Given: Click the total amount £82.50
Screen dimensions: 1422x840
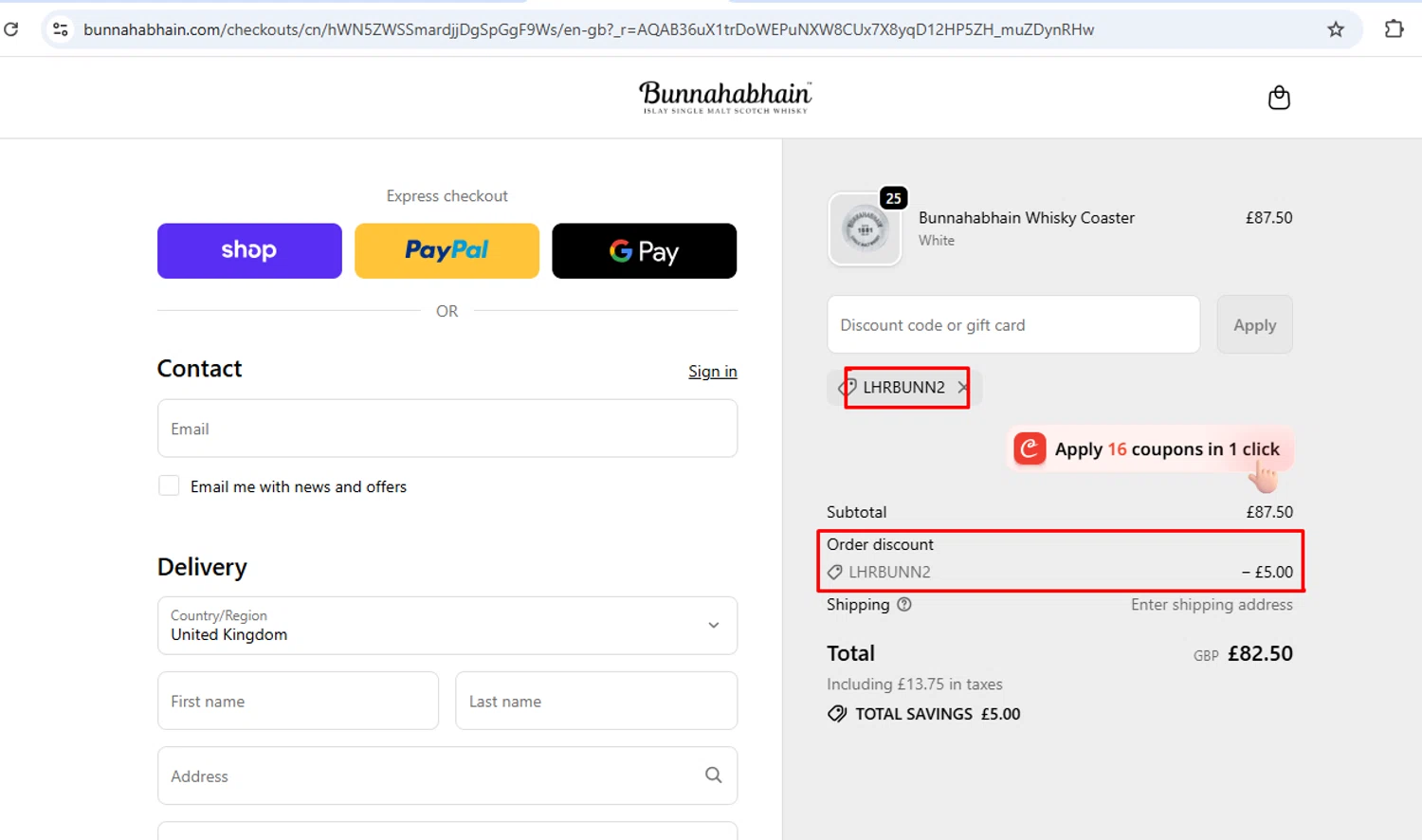Looking at the screenshot, I should coord(1260,653).
